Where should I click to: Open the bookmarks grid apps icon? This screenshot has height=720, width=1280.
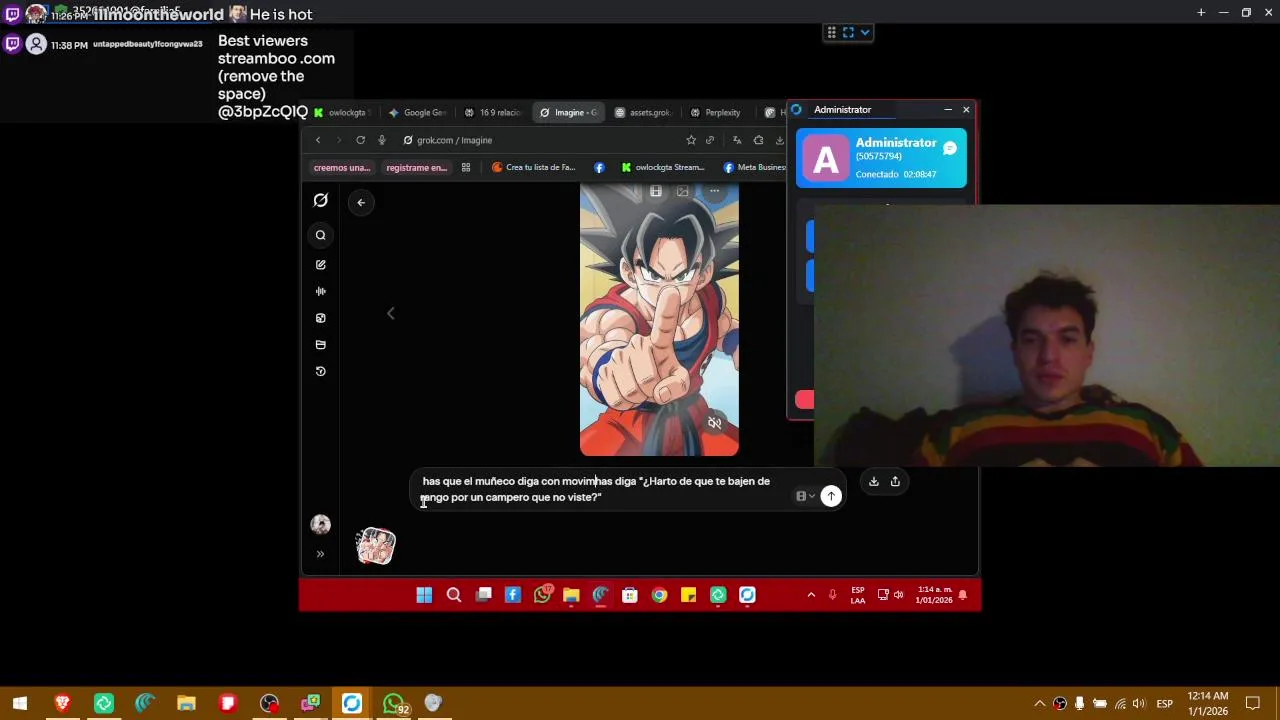tap(465, 168)
